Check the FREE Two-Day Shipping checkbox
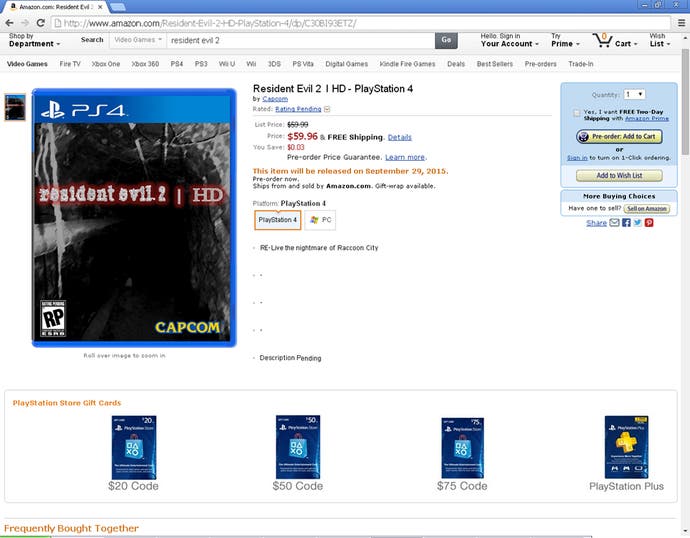Screen dimensions: 690x538 tap(576, 113)
